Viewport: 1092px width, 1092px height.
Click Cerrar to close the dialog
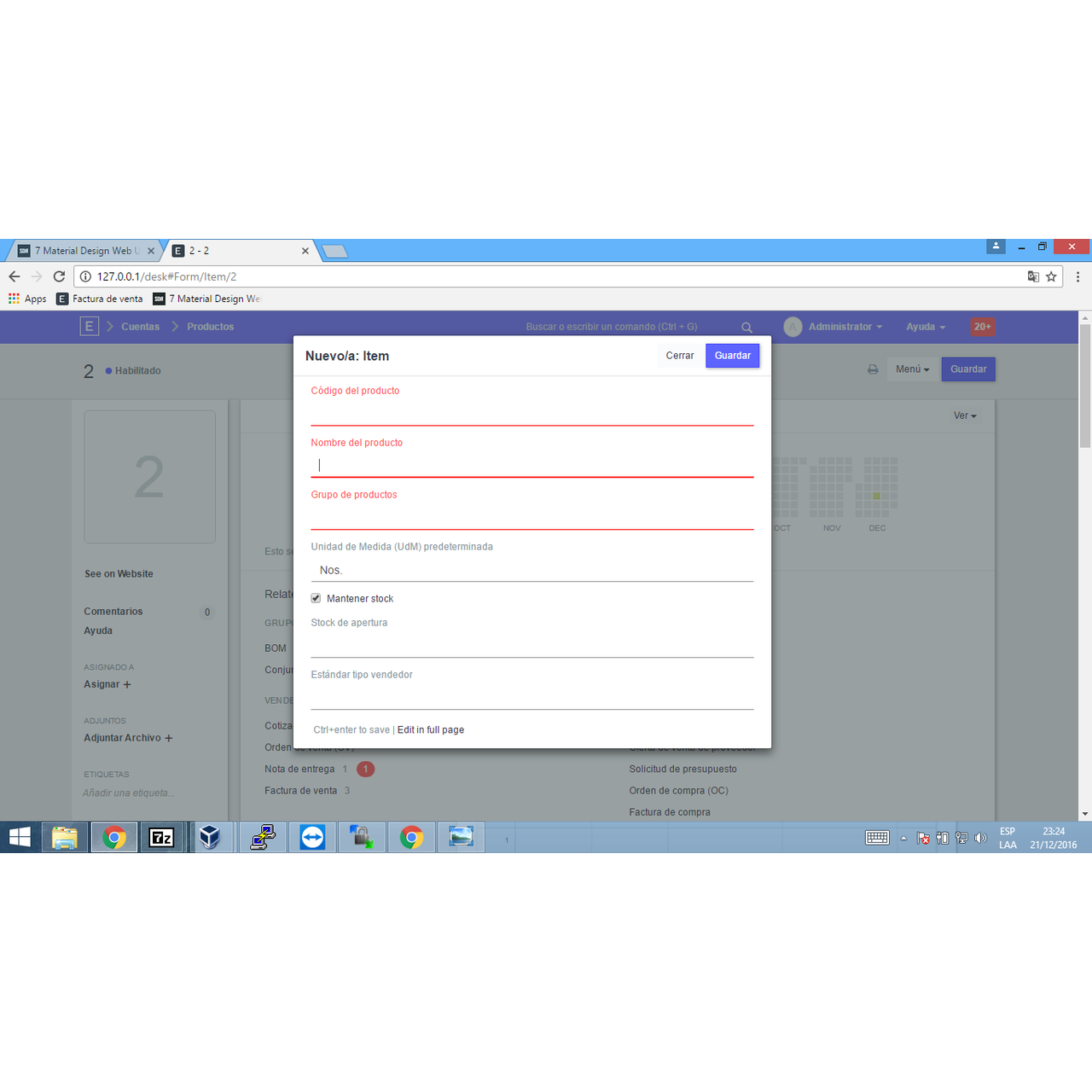[x=679, y=356]
